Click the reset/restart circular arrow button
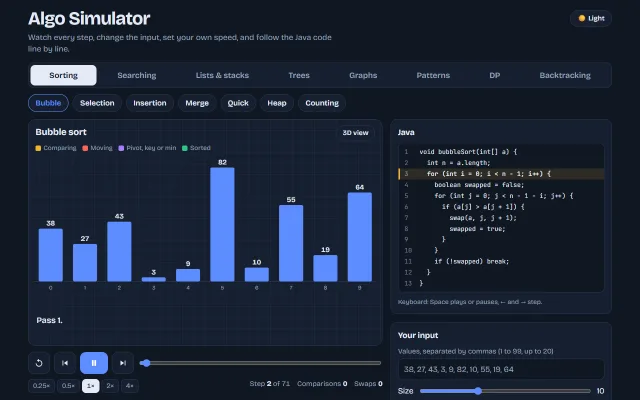Screen dimensions: 640x400 39,363
